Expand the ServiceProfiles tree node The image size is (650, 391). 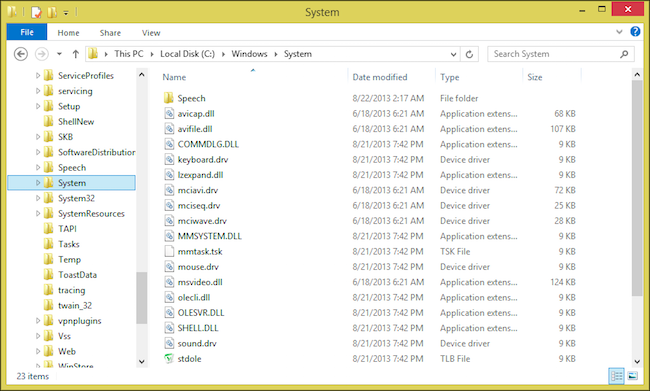[38, 75]
